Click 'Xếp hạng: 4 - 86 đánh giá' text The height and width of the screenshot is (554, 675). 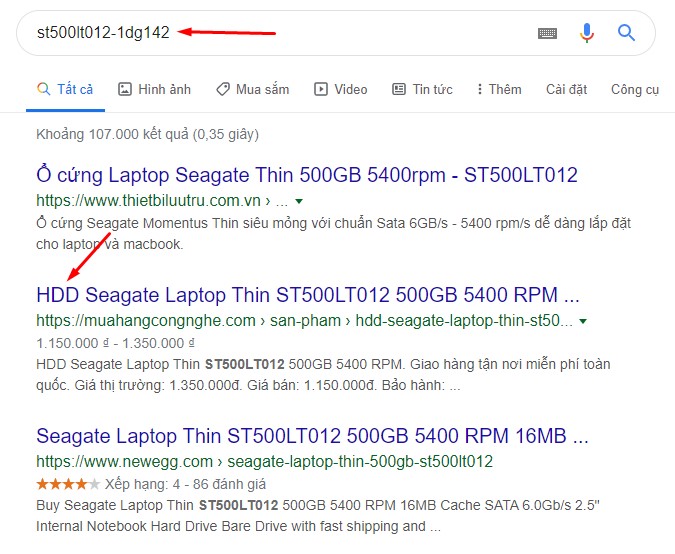coord(186,485)
